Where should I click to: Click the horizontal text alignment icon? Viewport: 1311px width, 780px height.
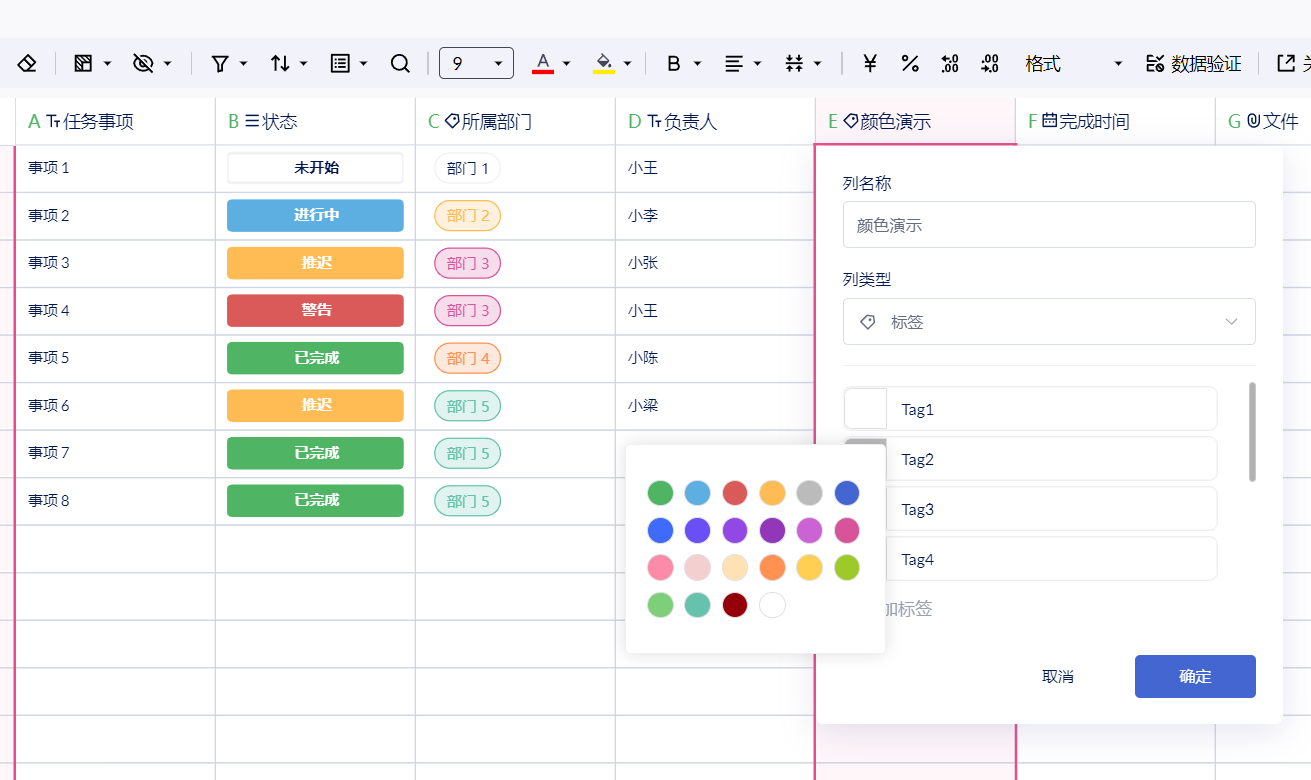[734, 63]
